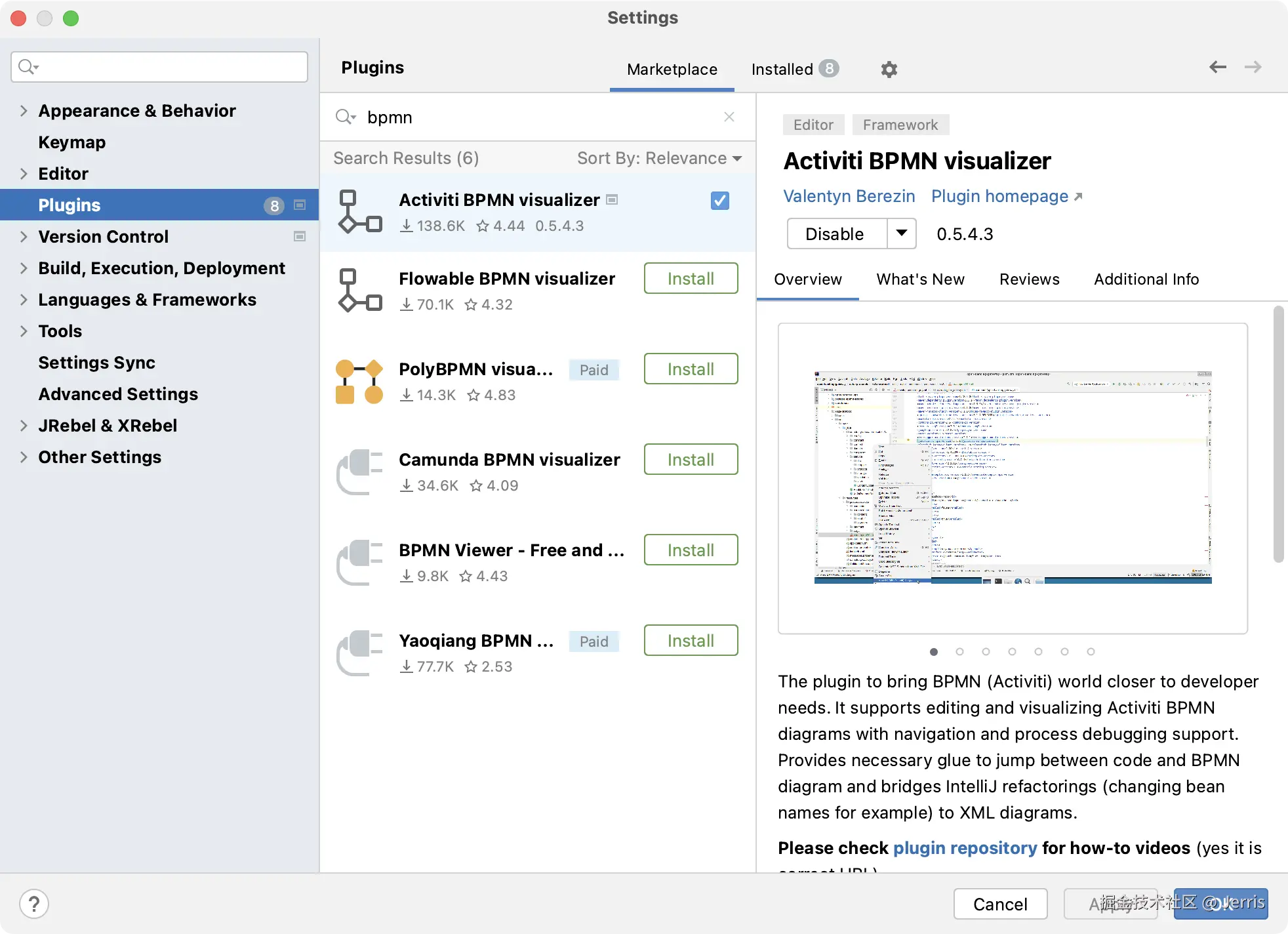This screenshot has width=1288, height=934.
Task: Click the PolyBPMN visualizer orange icon
Action: click(x=359, y=382)
